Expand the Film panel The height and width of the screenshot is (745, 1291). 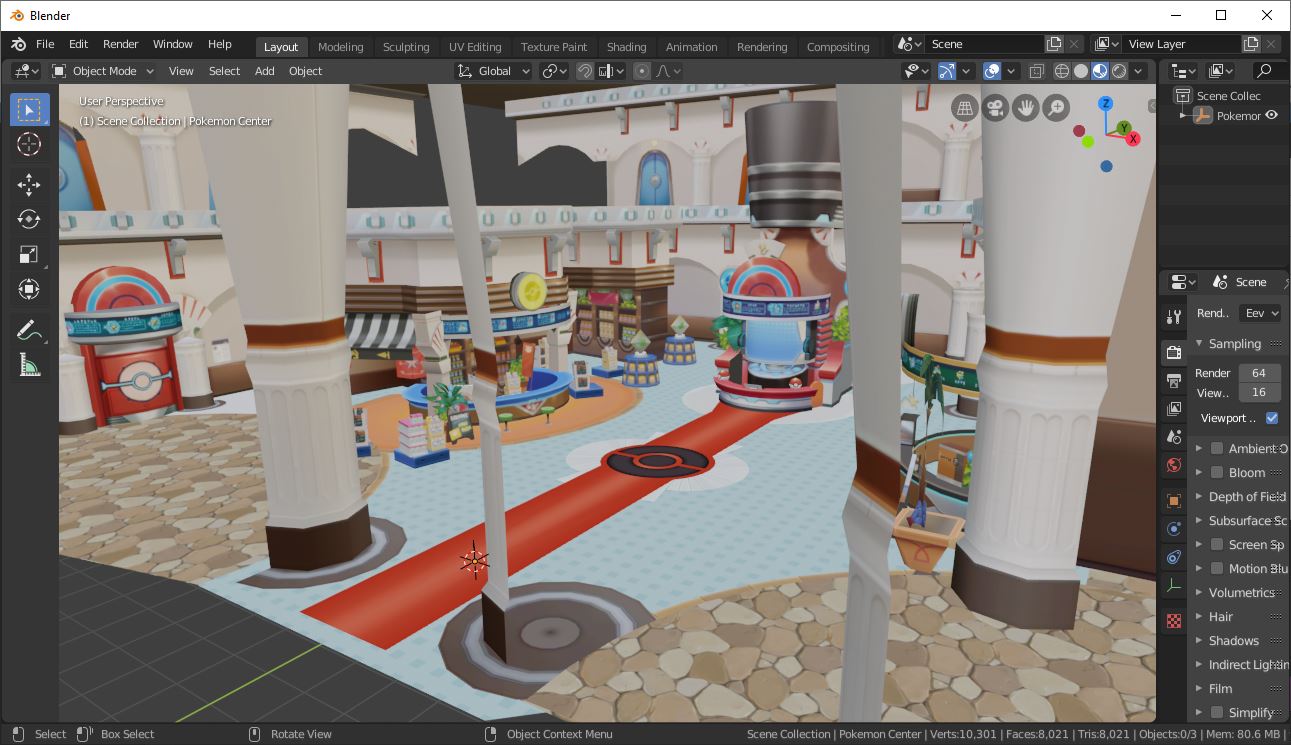1199,688
